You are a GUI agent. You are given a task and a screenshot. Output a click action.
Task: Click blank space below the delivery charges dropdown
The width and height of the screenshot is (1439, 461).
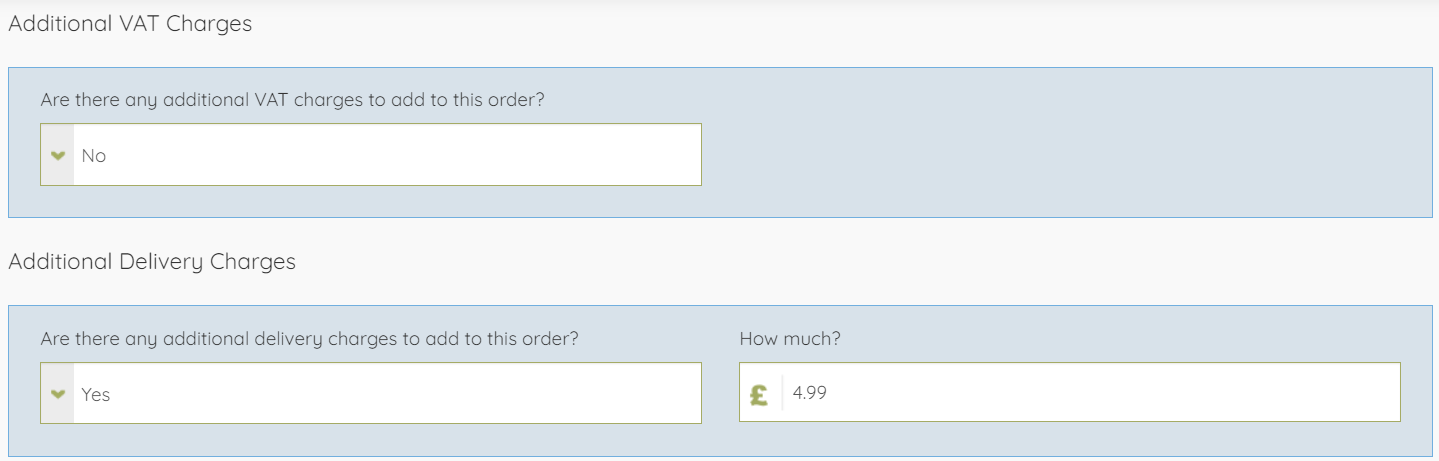coord(370,439)
